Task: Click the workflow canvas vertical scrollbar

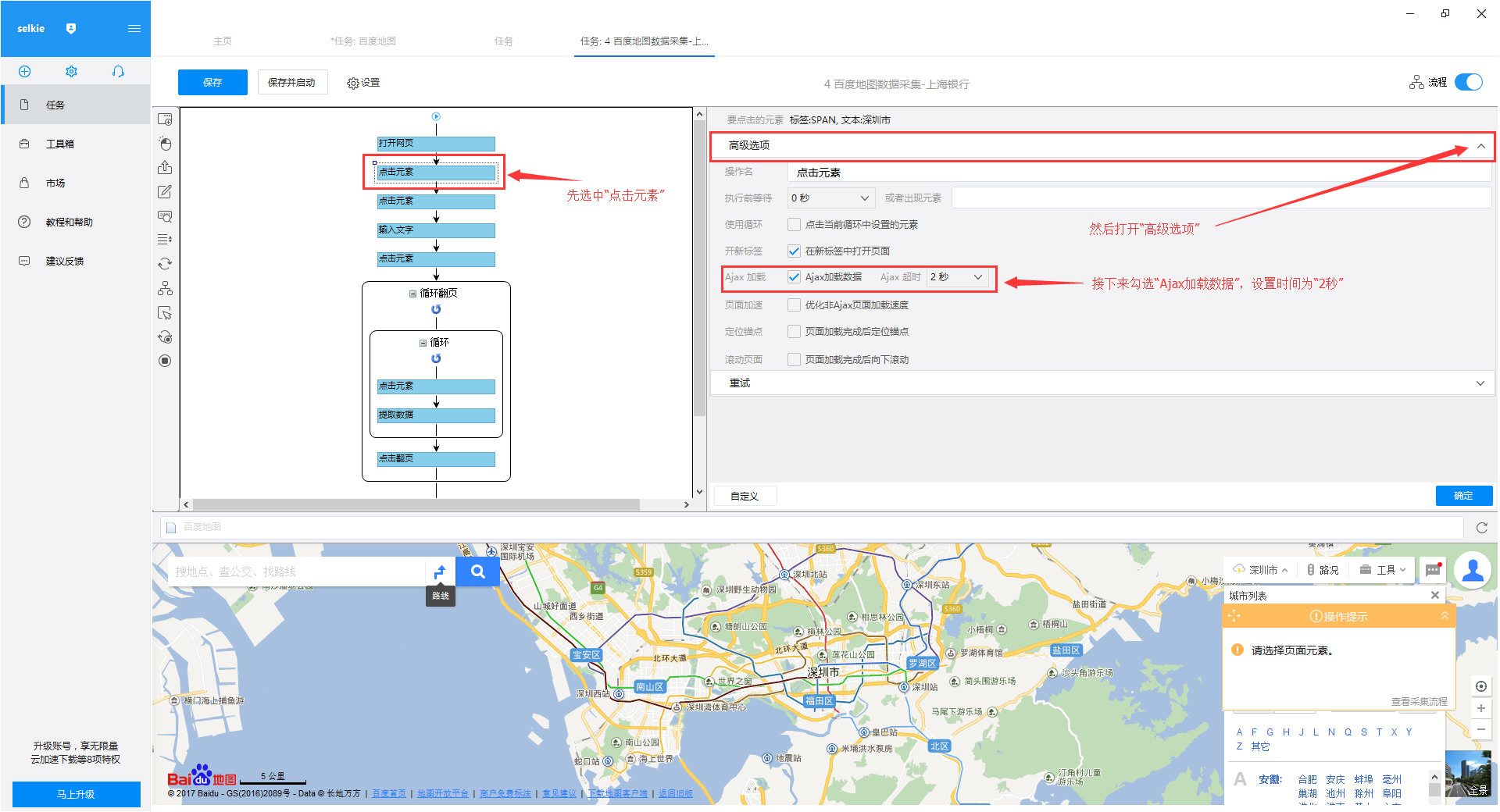Action: [x=699, y=268]
